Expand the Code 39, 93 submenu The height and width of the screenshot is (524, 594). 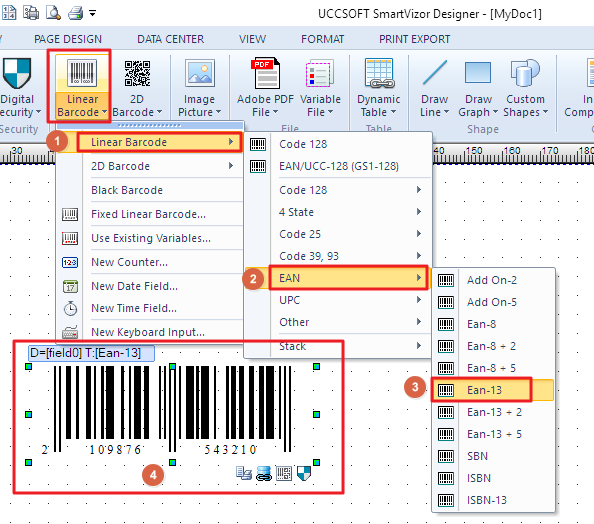tap(338, 256)
